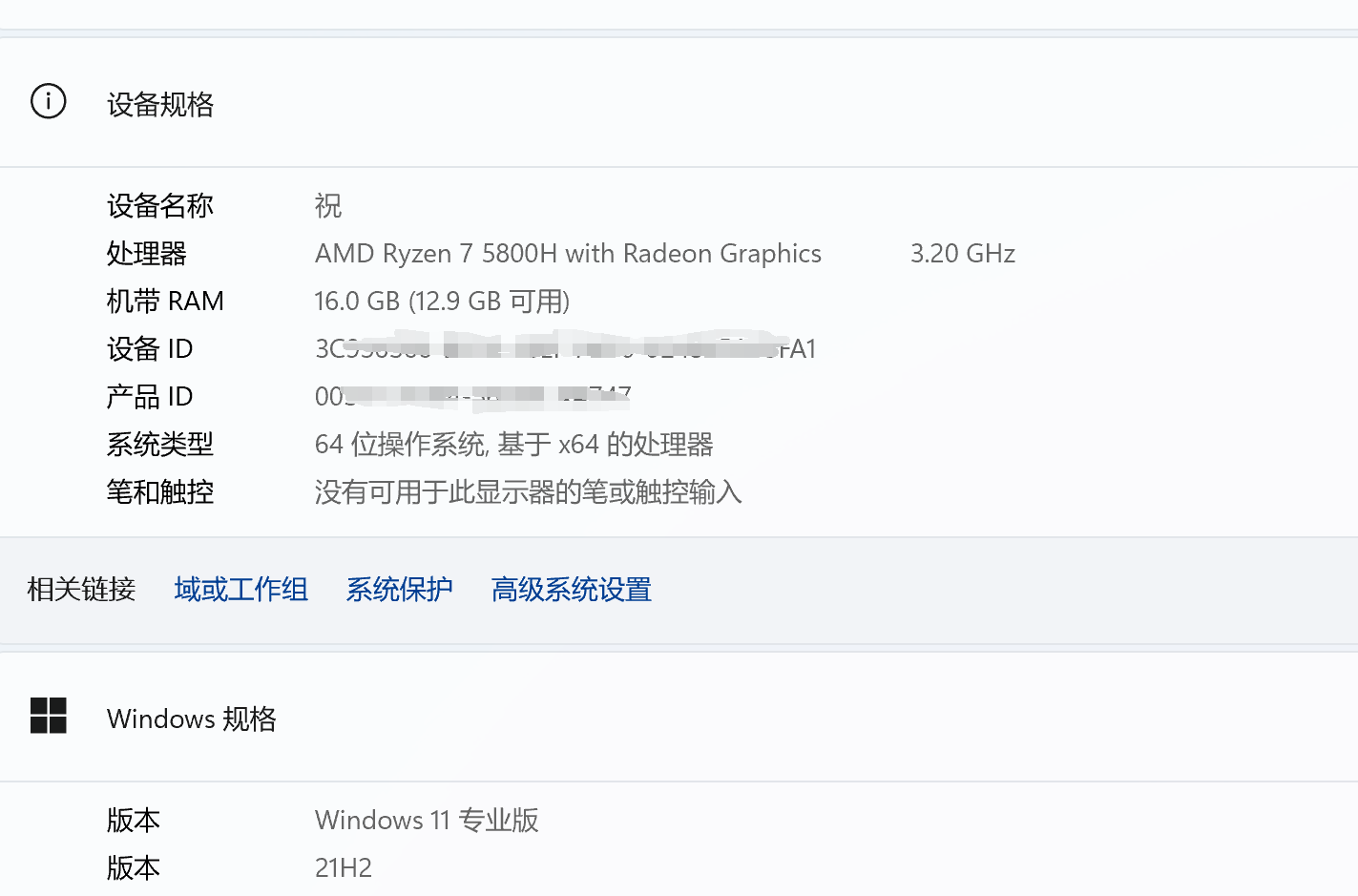
Task: Select the 3.20 GHz value
Action: (963, 254)
